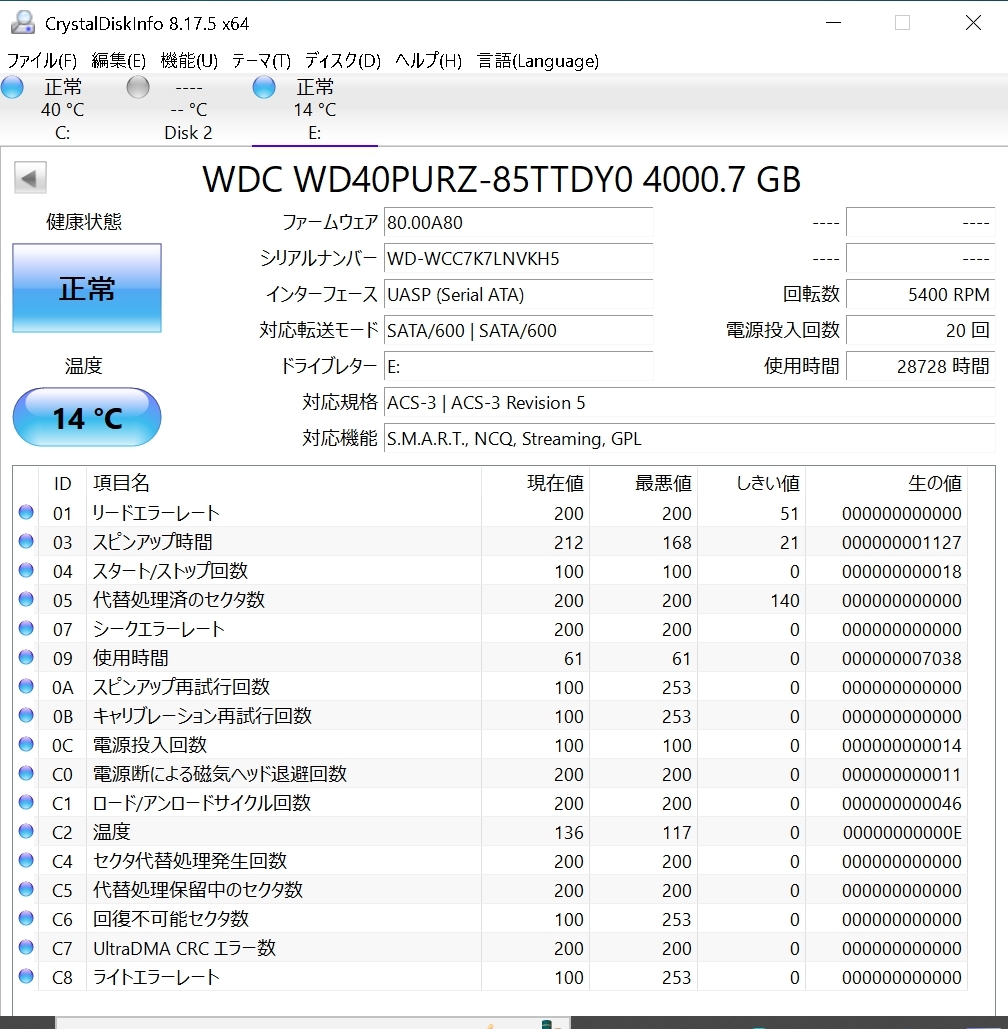The width and height of the screenshot is (1008, 1029).
Task: Click the ACS-3 Revision 5 standard field
Action: [690, 402]
